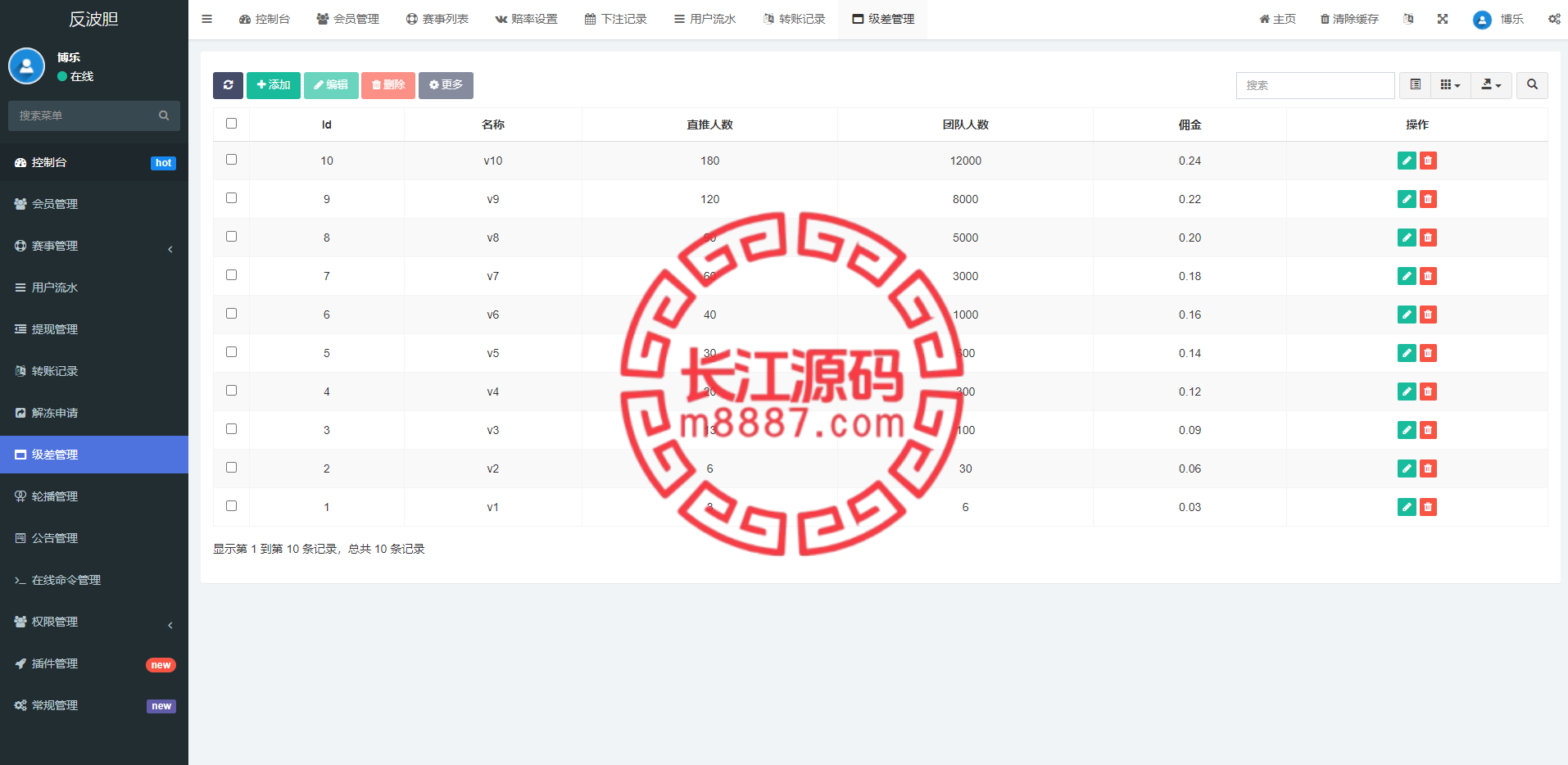Check the select-all checkbox in table header
Image resolution: width=1568 pixels, height=765 pixels.
point(231,124)
